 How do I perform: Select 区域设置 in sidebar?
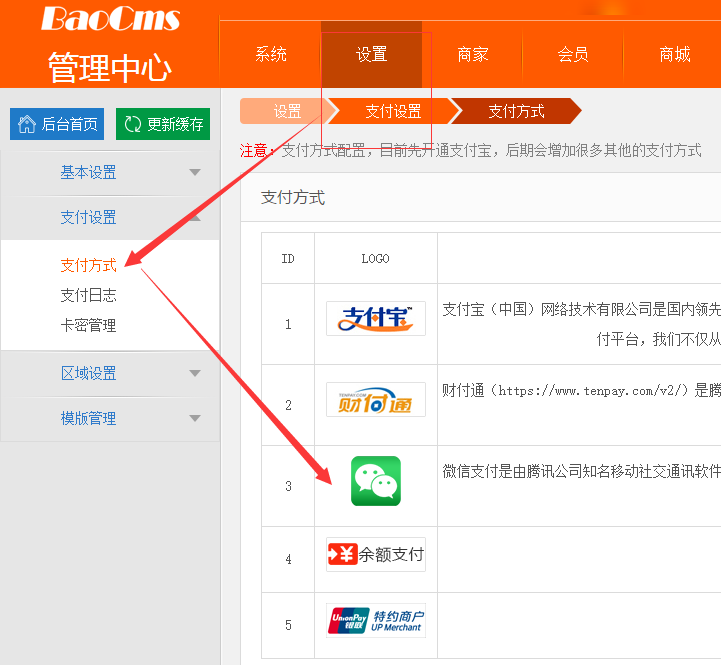[88, 373]
